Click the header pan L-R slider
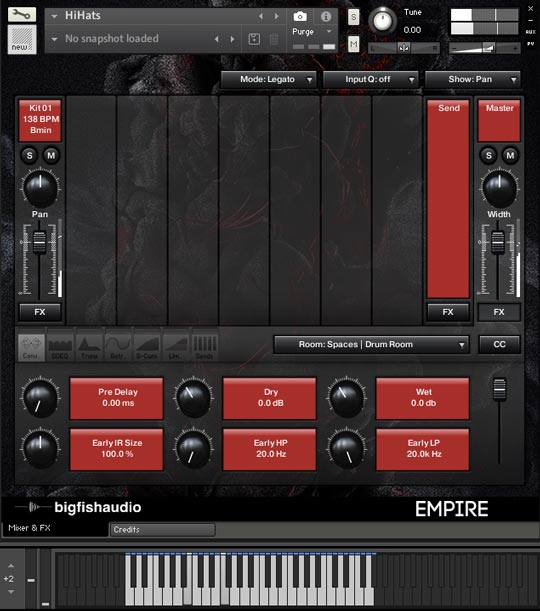540x611 pixels. [x=404, y=48]
